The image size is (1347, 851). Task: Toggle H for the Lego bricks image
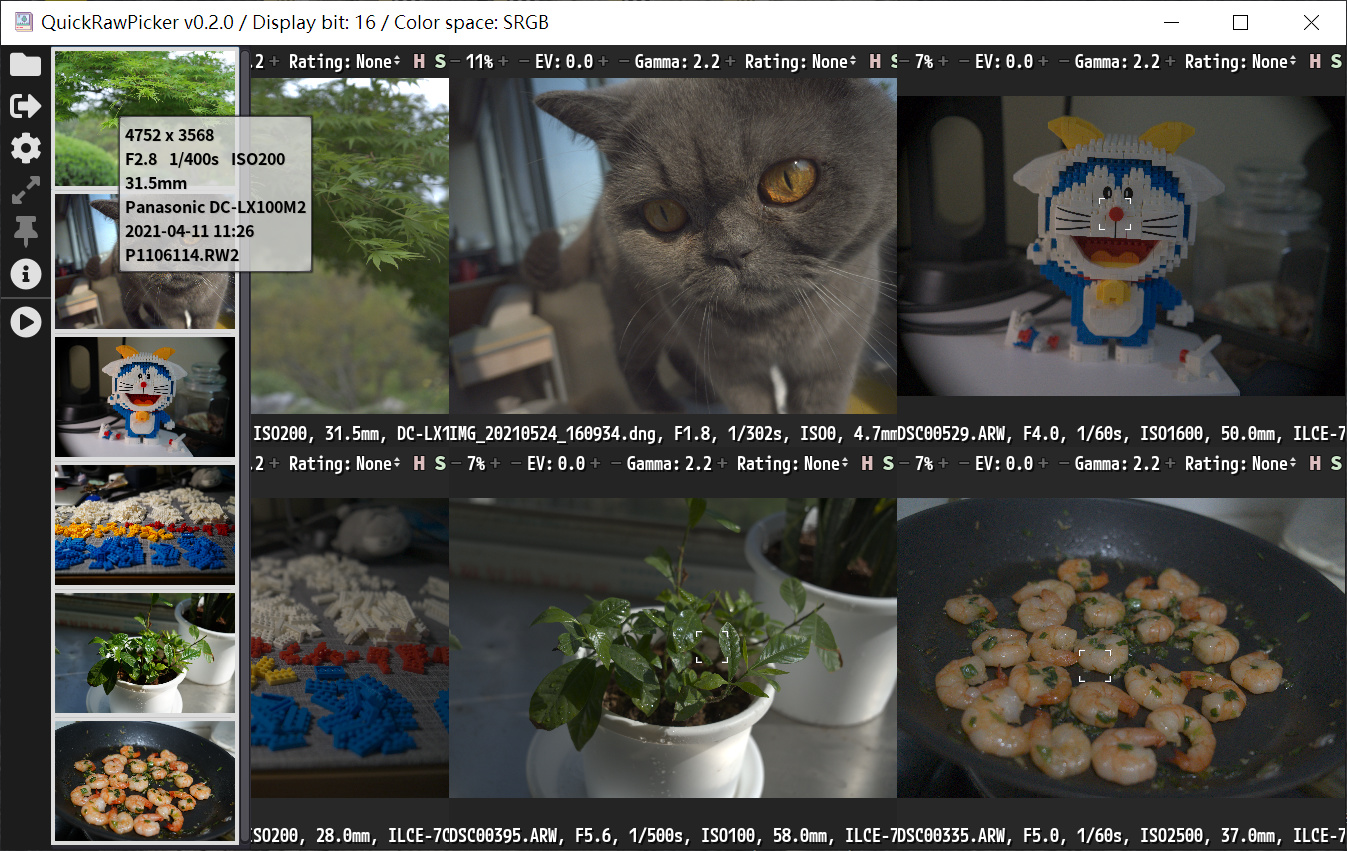pyautogui.click(x=419, y=464)
